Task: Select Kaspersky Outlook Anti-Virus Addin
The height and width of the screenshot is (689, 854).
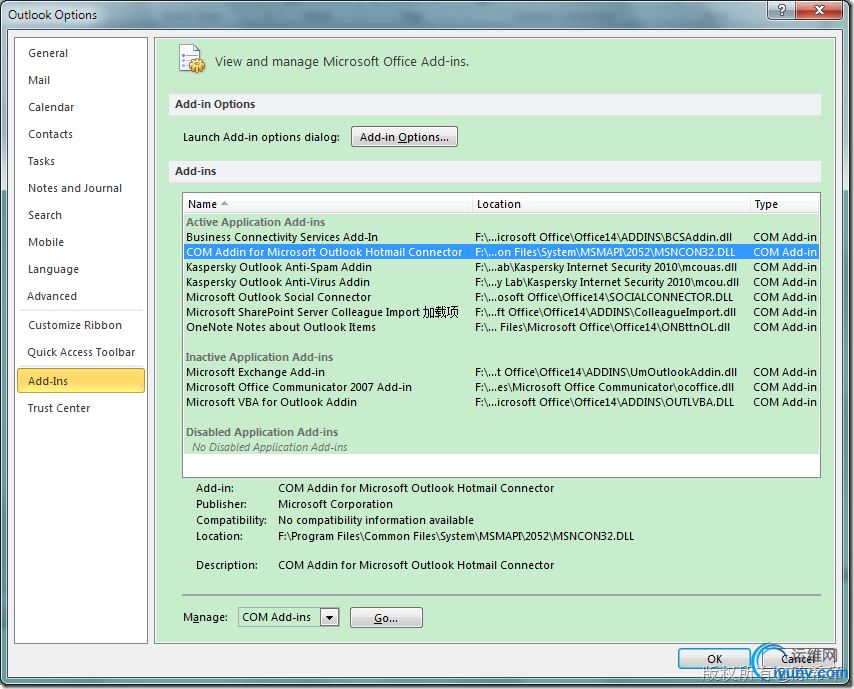Action: pos(501,283)
